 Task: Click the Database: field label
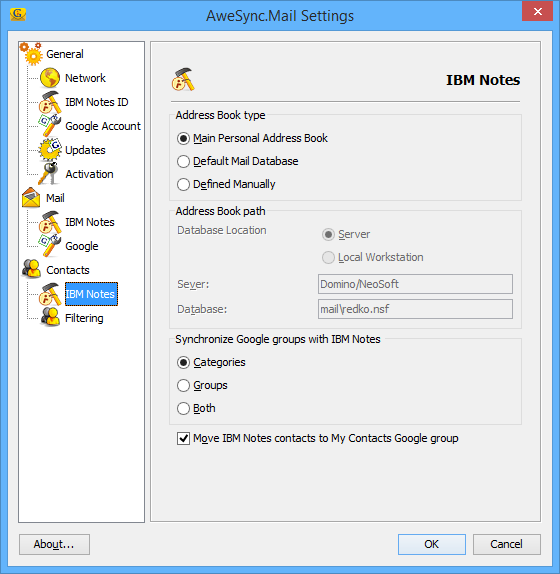click(202, 309)
